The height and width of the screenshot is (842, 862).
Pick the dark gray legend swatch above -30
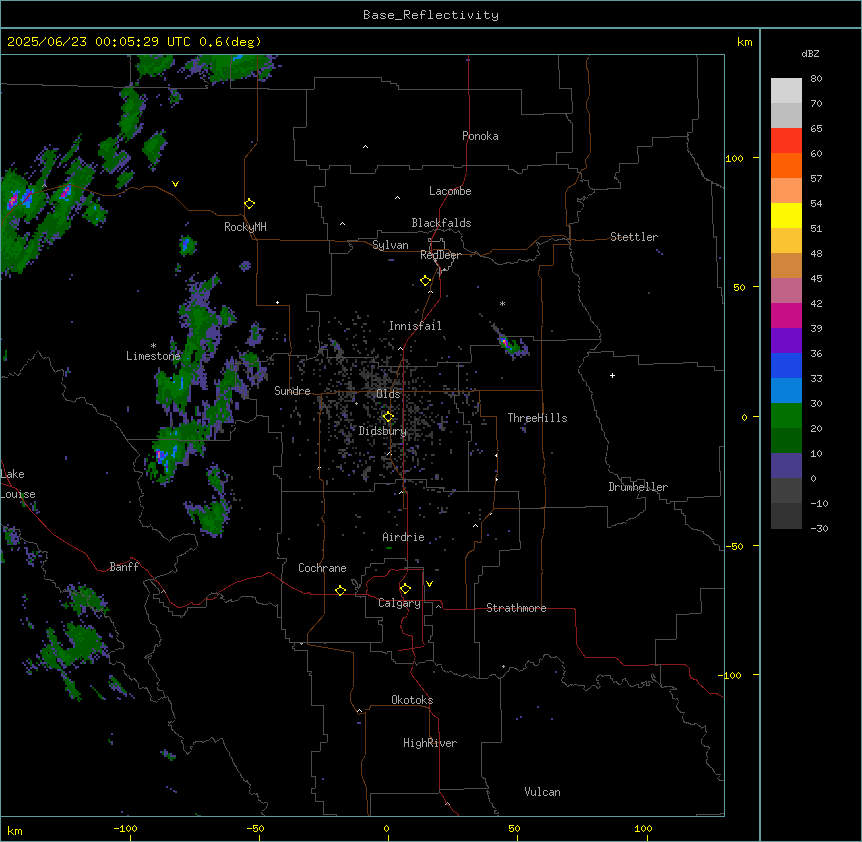786,516
